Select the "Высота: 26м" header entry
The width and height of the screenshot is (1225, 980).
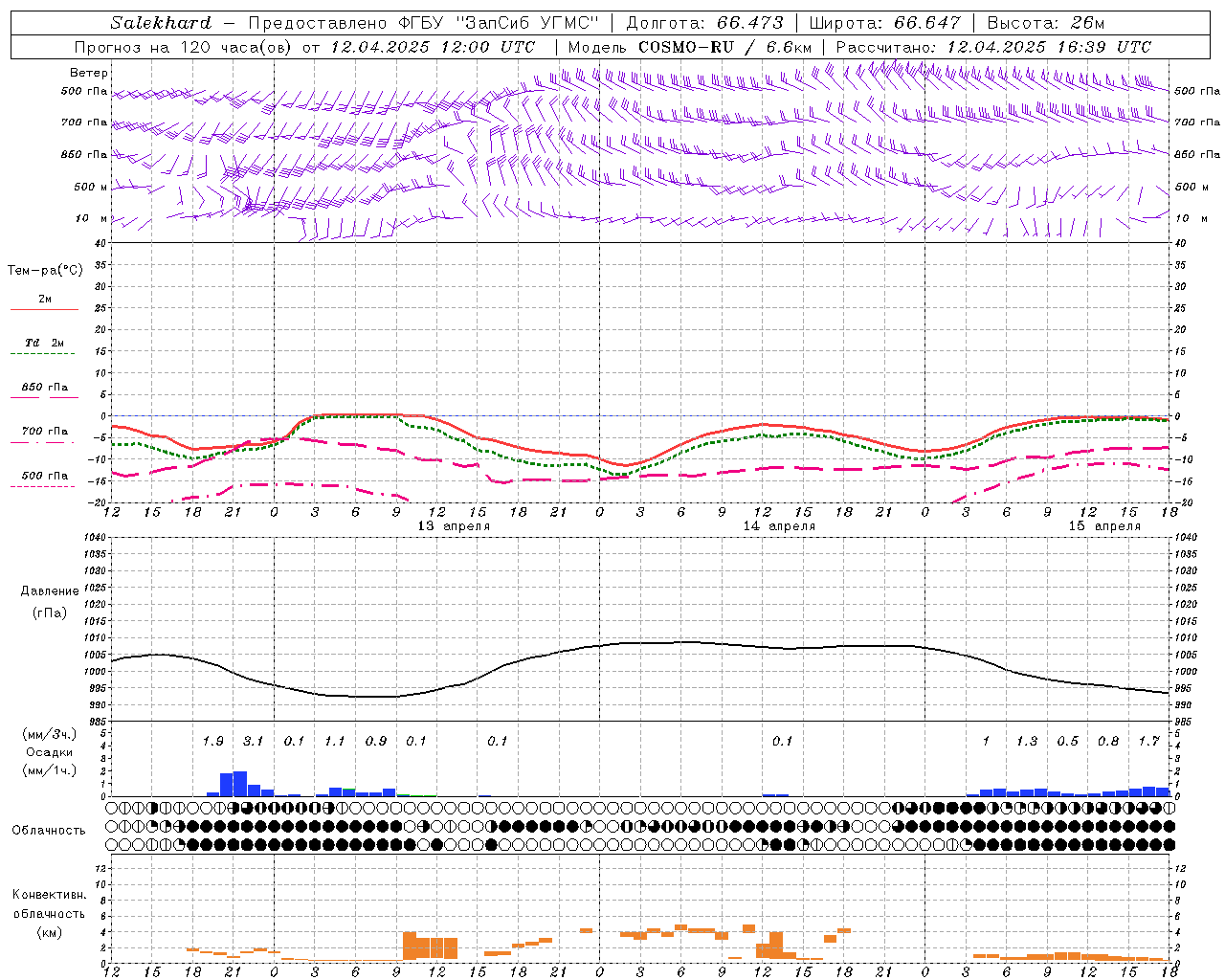[x=1045, y=23]
